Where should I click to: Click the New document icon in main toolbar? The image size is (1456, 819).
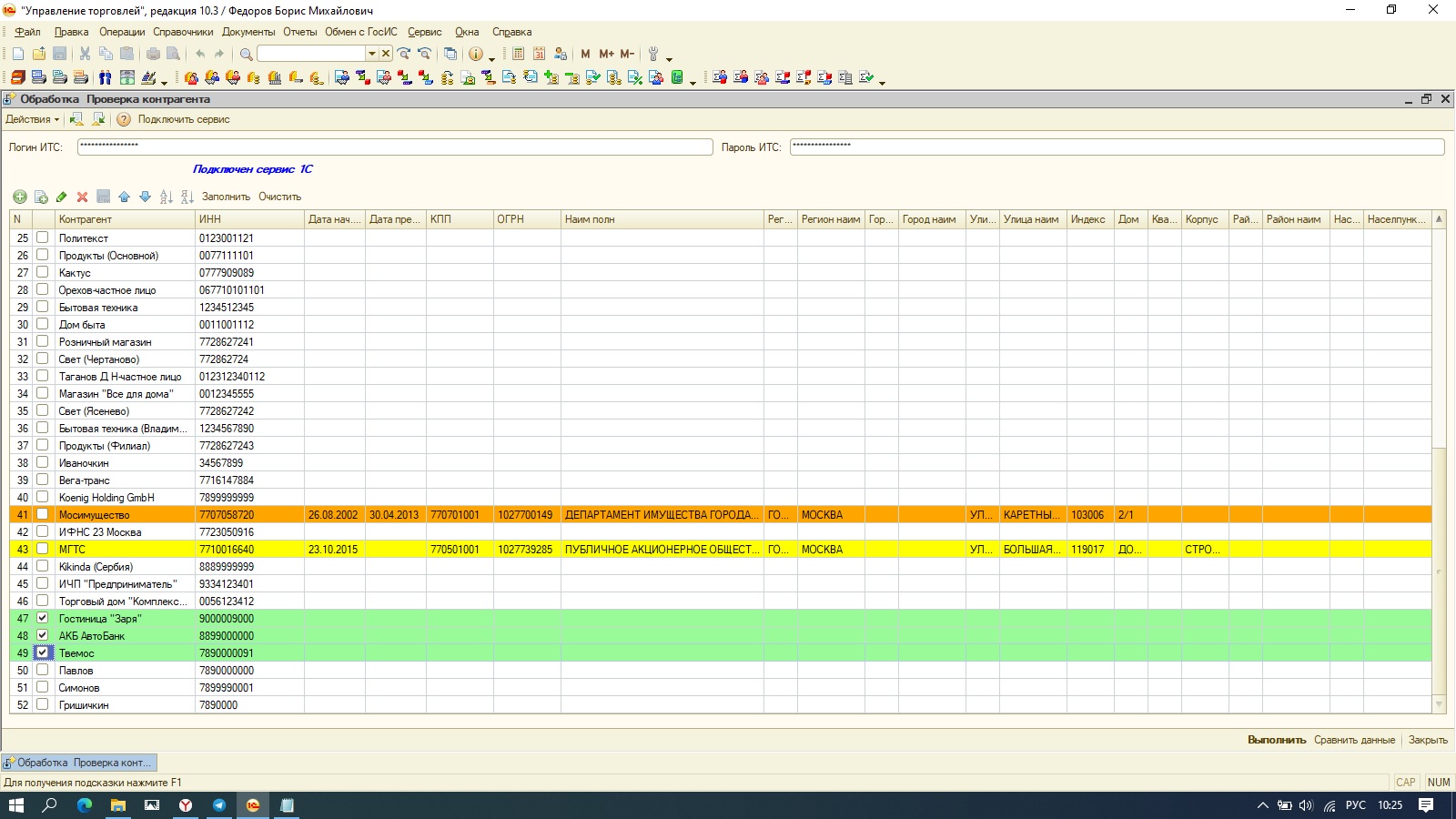[18, 55]
